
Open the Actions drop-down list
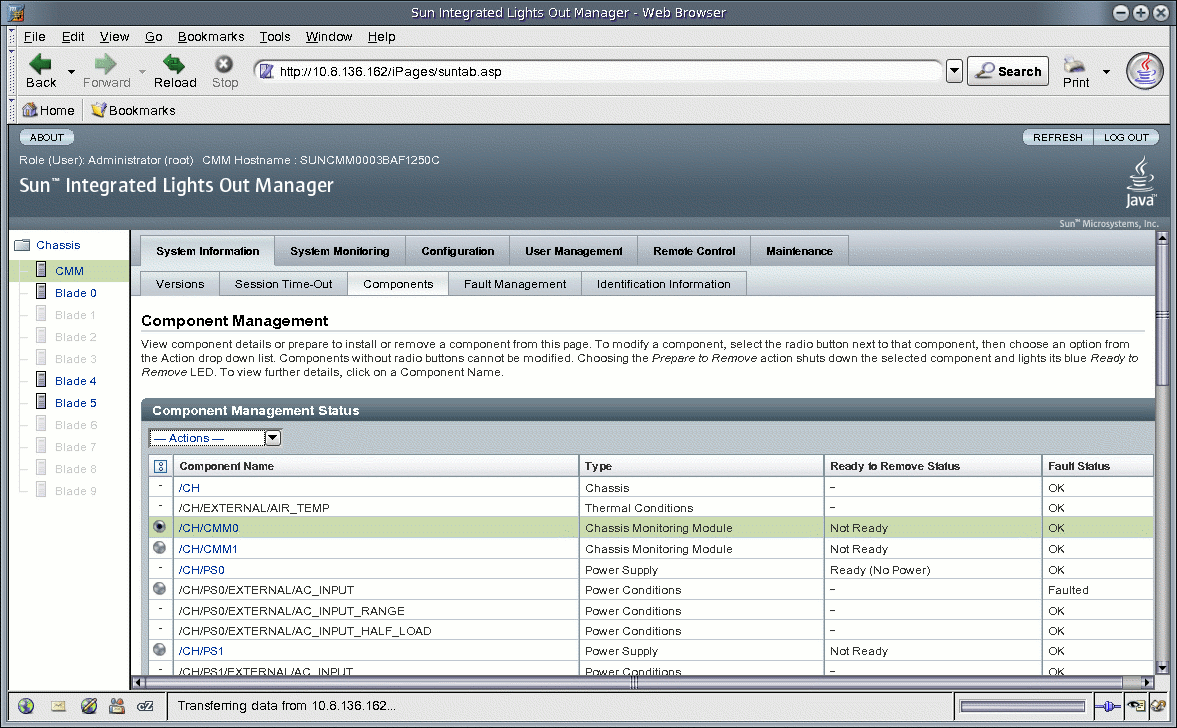(215, 438)
